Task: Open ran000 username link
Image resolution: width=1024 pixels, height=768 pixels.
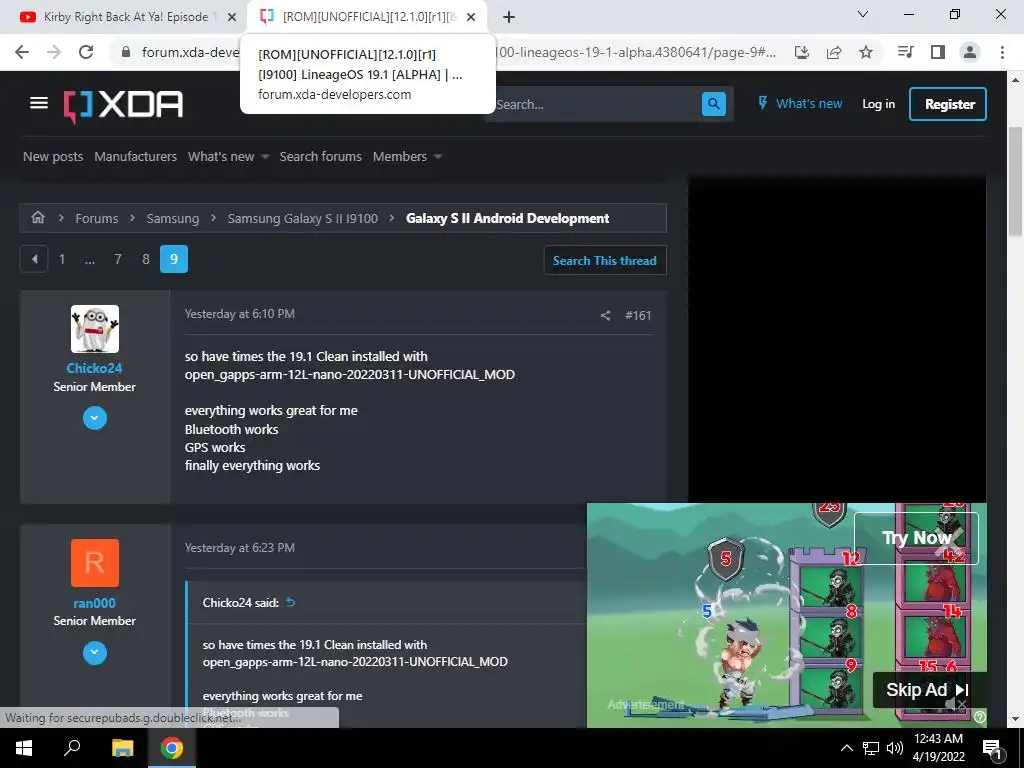Action: pos(95,603)
